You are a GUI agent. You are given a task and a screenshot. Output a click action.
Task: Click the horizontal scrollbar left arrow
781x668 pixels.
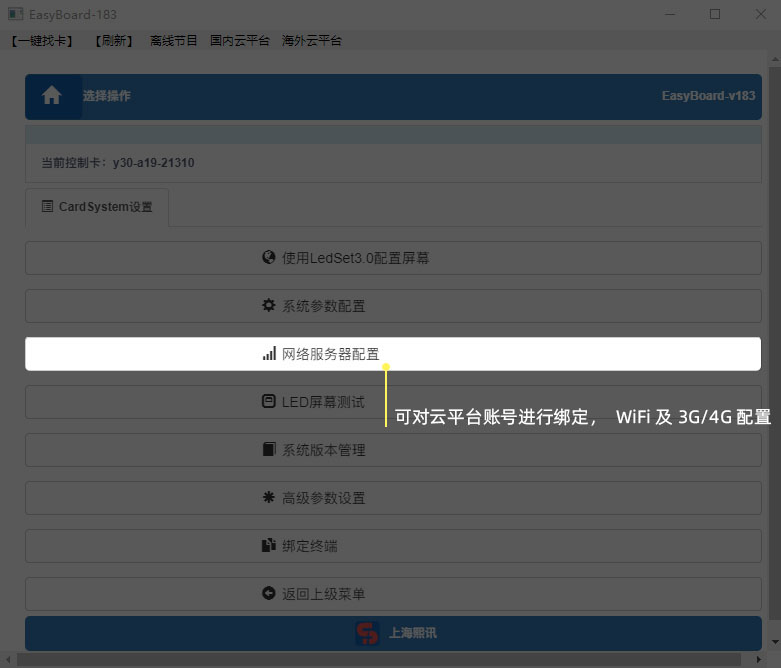(8, 660)
